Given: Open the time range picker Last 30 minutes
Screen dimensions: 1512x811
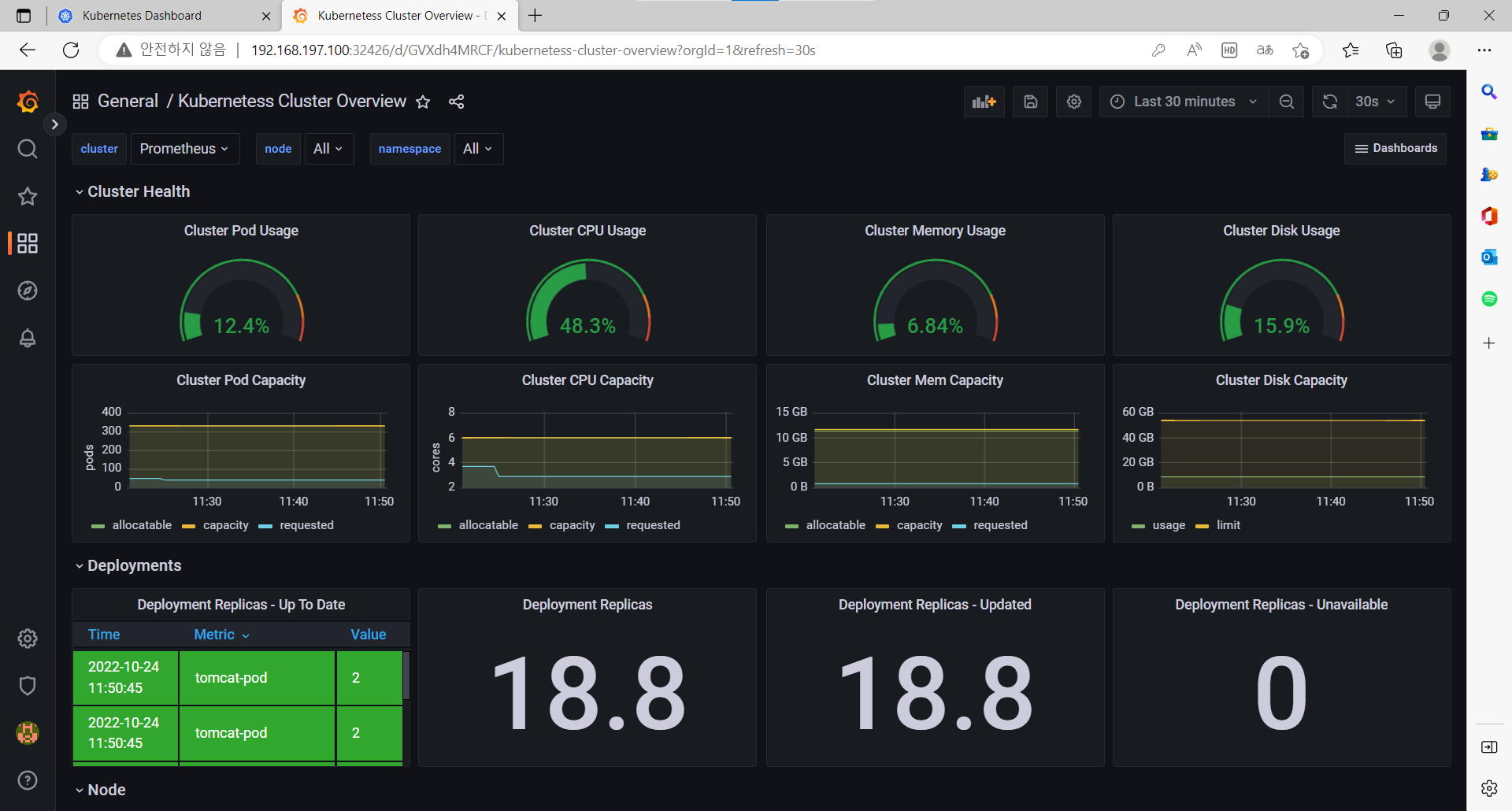Looking at the screenshot, I should [1184, 102].
